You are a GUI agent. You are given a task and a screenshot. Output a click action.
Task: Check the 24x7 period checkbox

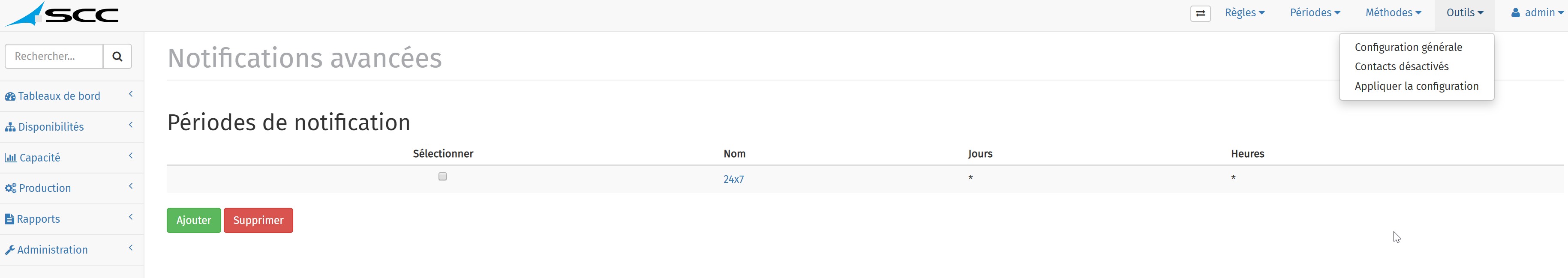coord(442,176)
